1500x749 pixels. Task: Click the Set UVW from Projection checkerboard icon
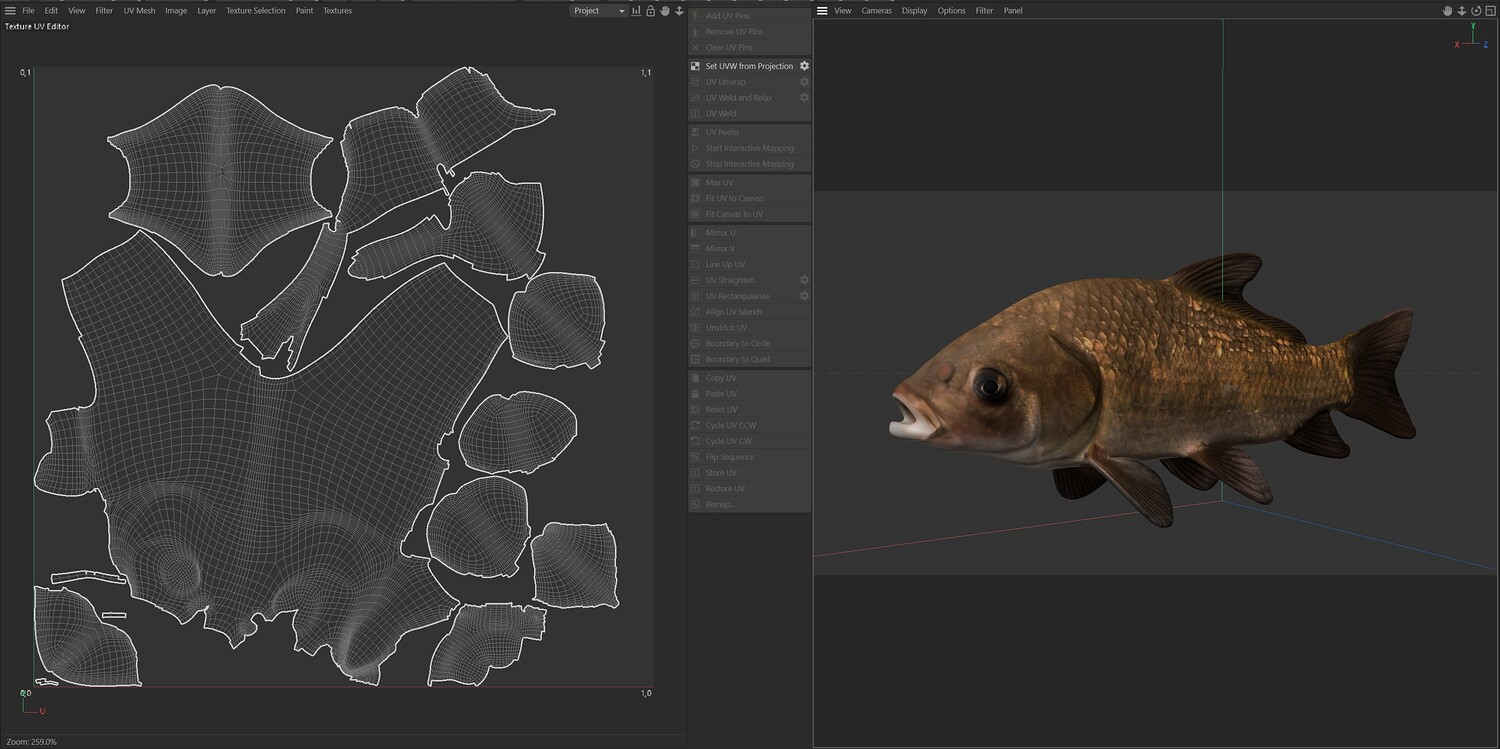695,66
